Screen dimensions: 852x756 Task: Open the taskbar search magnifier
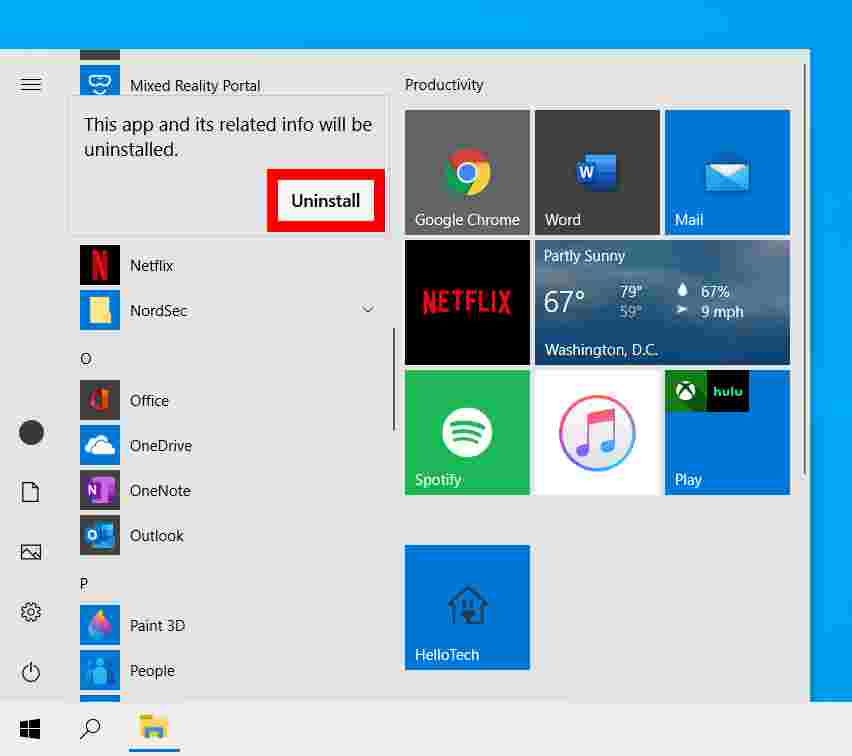click(90, 729)
